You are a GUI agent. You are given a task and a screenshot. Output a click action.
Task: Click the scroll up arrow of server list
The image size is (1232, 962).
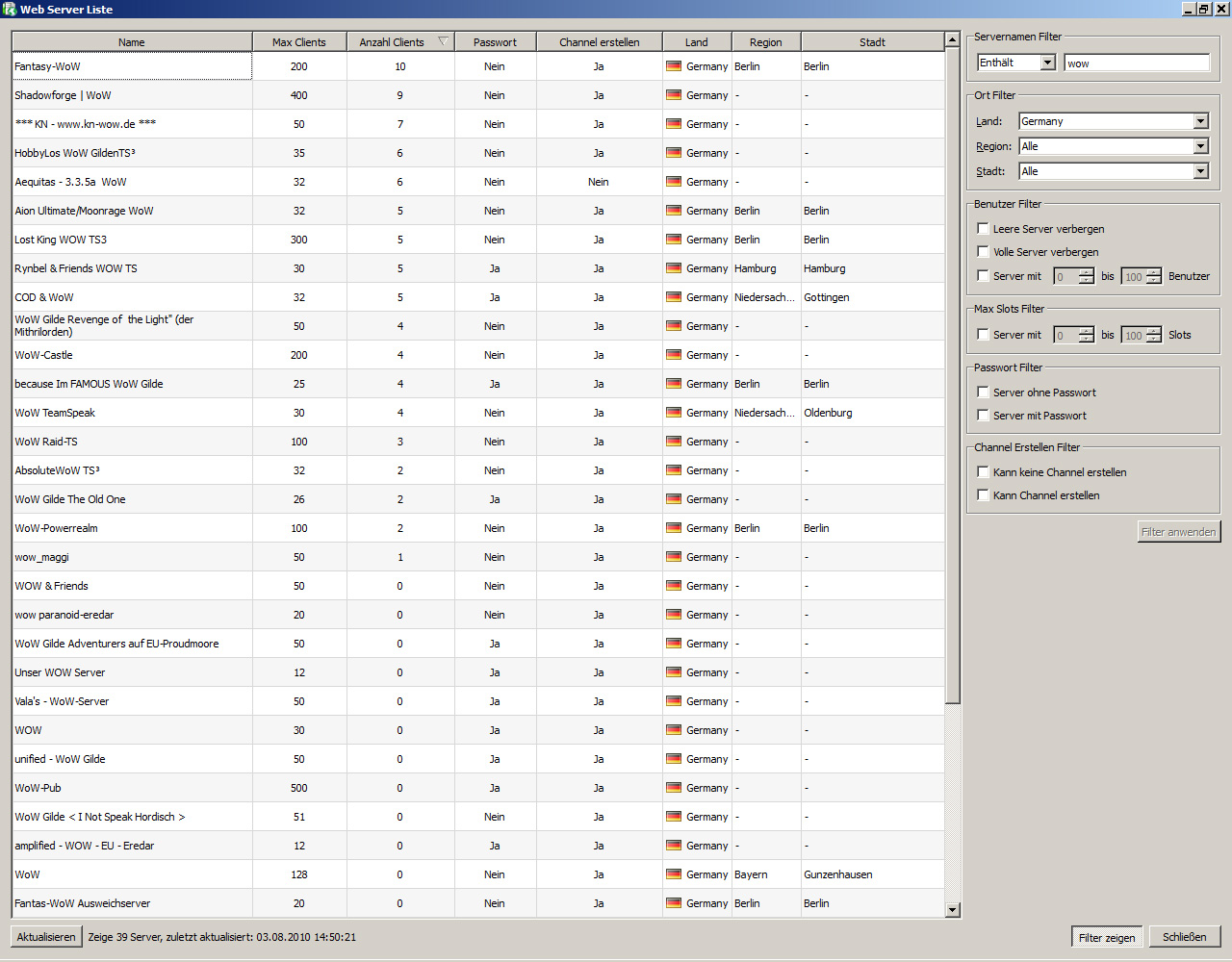(952, 40)
